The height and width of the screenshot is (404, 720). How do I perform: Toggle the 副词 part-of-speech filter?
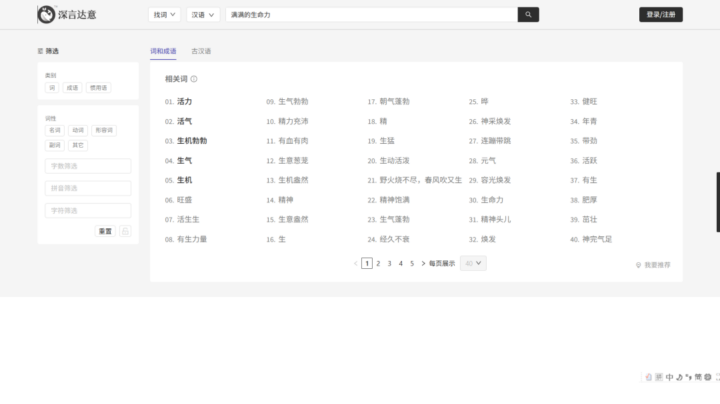point(55,145)
